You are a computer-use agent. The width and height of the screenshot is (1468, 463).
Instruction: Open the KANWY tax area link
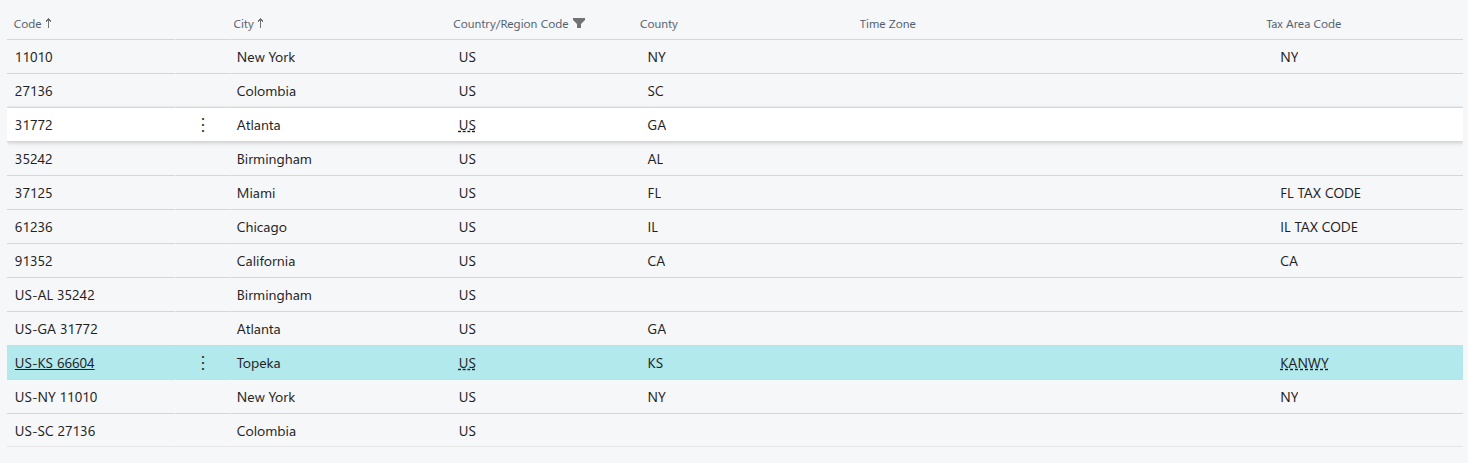(1304, 363)
